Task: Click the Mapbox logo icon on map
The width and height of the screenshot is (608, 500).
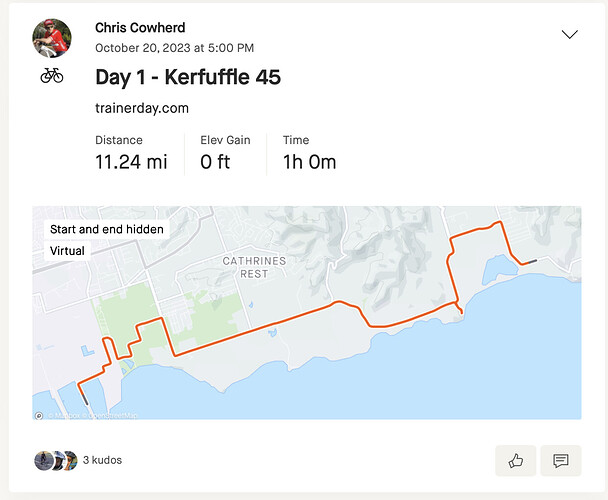Action: coord(39,415)
